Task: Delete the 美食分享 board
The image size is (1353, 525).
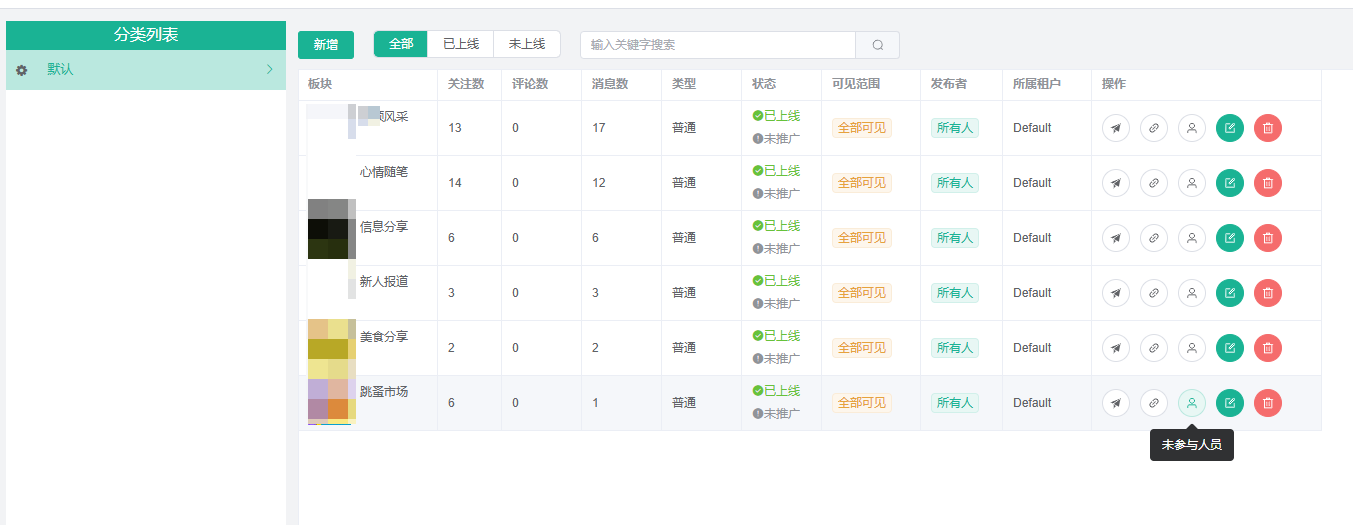Action: pyautogui.click(x=1268, y=348)
